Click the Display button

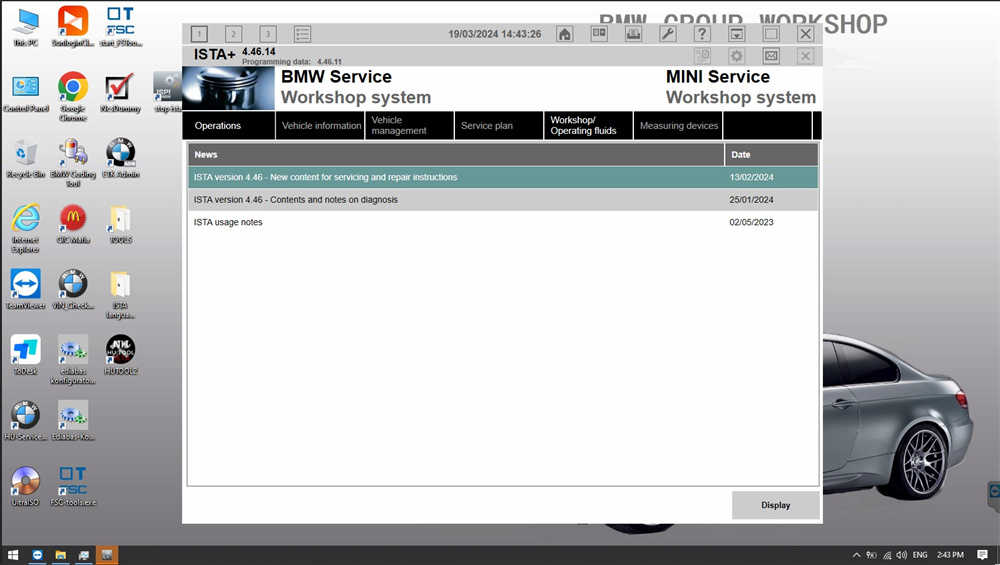[775, 505]
